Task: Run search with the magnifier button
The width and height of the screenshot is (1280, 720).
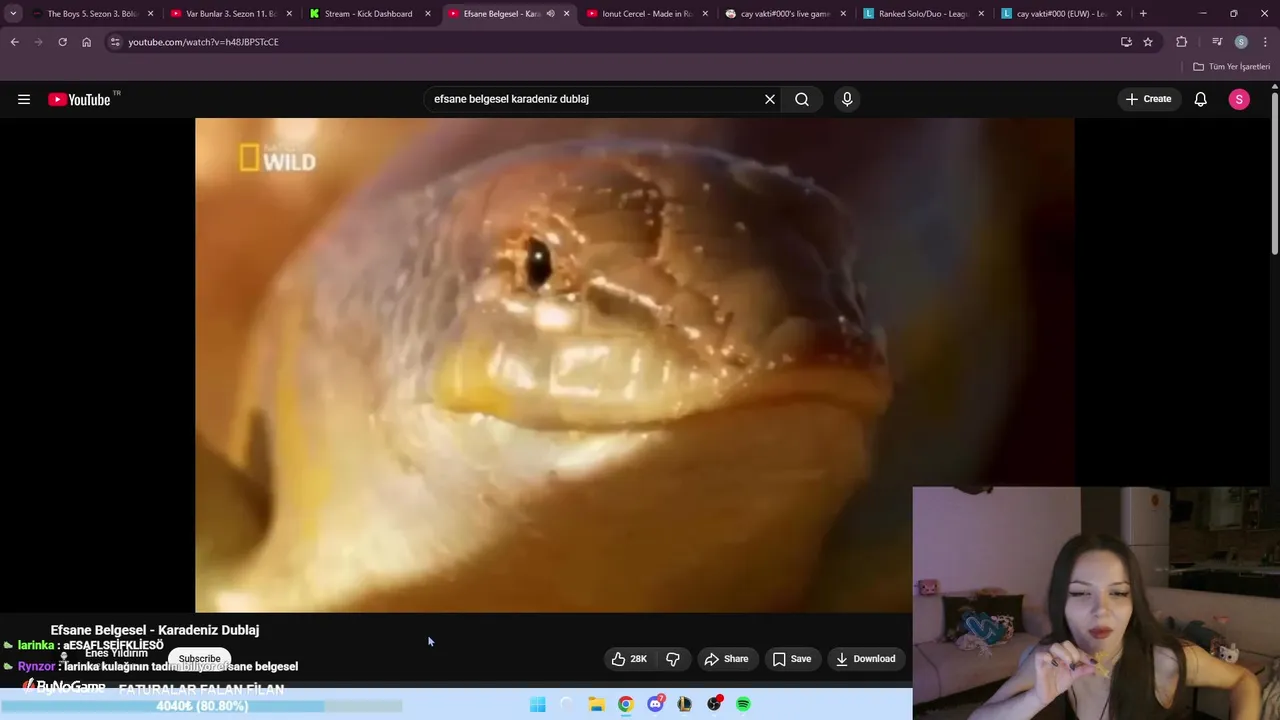Action: [802, 99]
